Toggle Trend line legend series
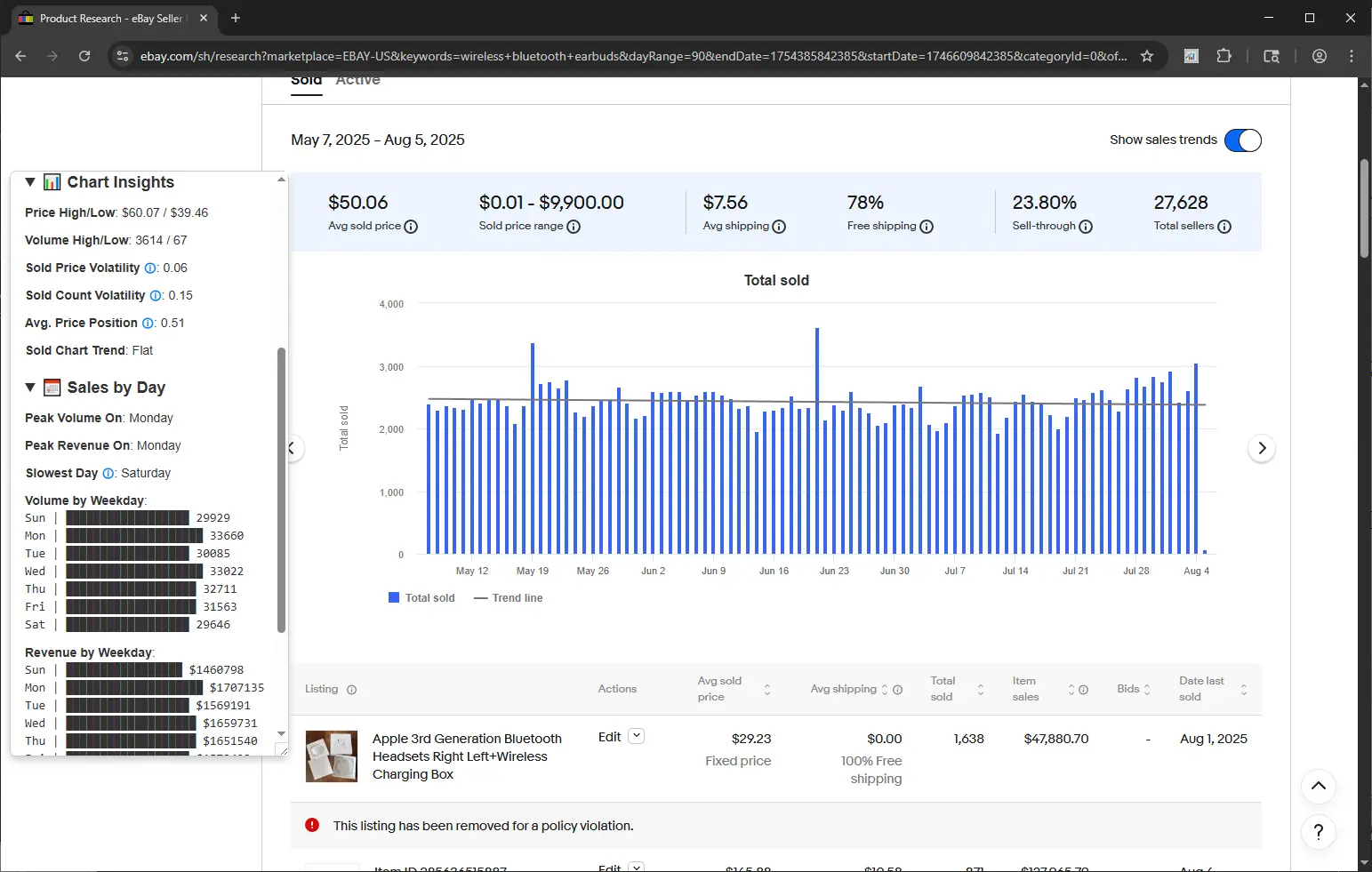1372x872 pixels. 509,598
